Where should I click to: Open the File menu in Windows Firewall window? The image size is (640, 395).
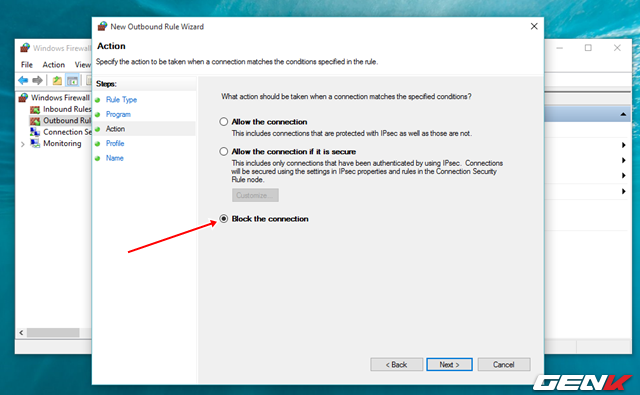click(27, 64)
